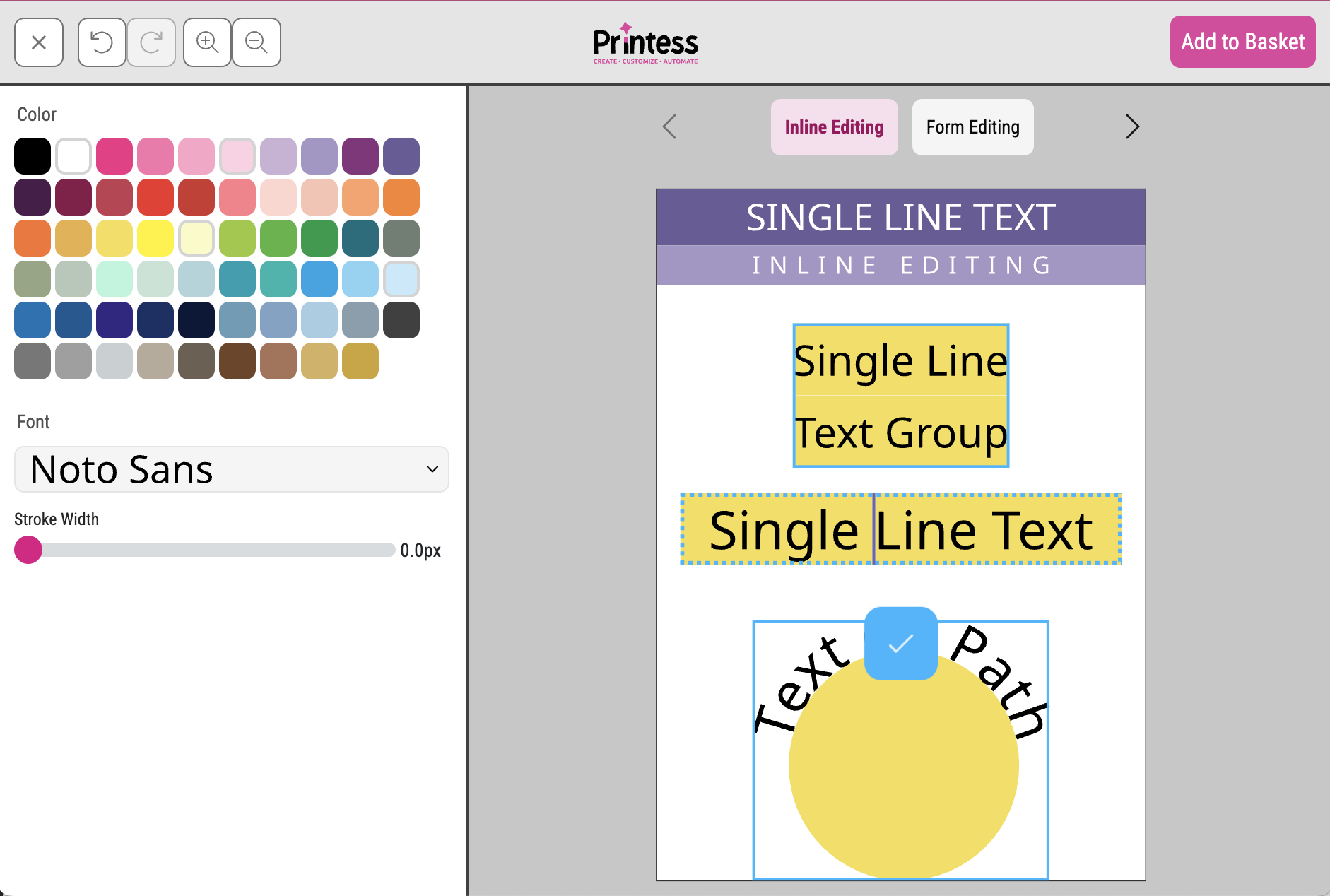This screenshot has height=896, width=1330.
Task: Select the Text Group text frame
Action: (x=901, y=432)
